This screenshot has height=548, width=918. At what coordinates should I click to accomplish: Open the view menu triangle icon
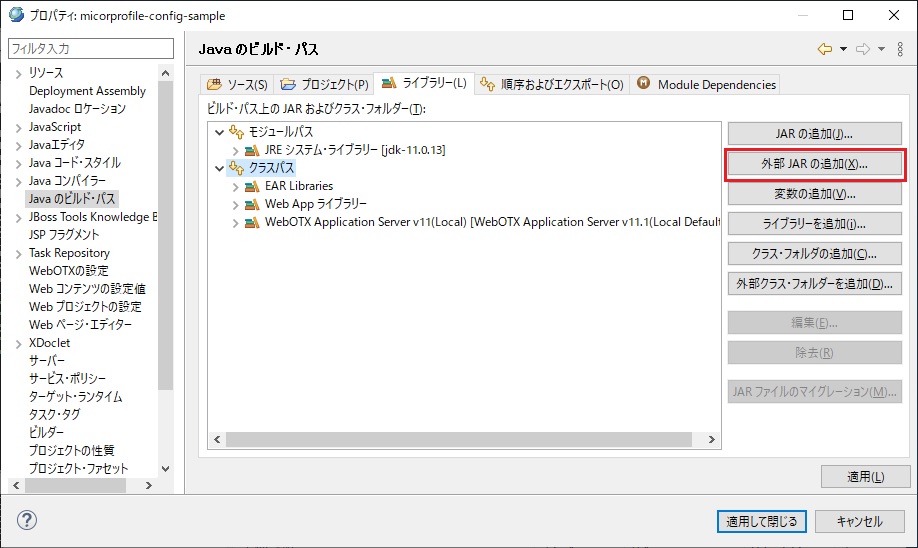click(x=900, y=49)
